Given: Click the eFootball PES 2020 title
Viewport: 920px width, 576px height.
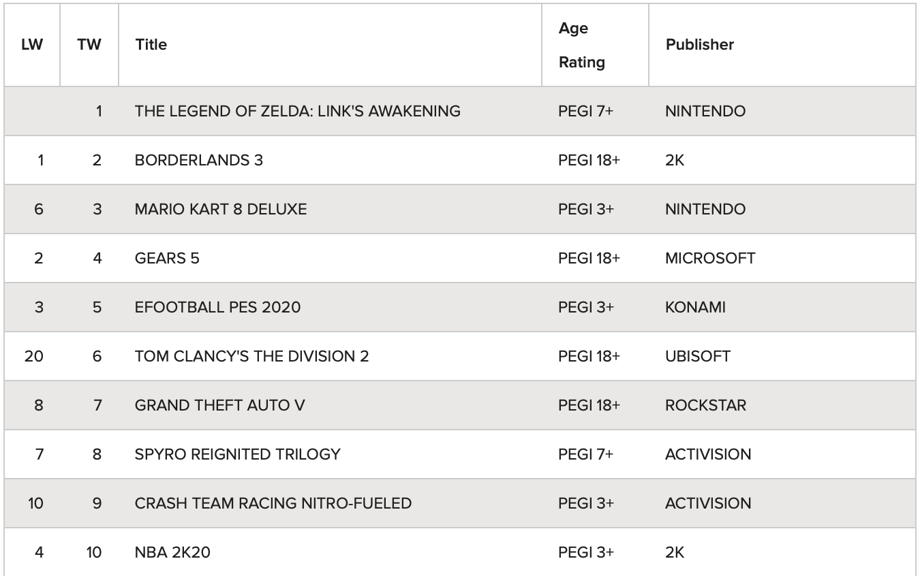Looking at the screenshot, I should click(x=217, y=307).
